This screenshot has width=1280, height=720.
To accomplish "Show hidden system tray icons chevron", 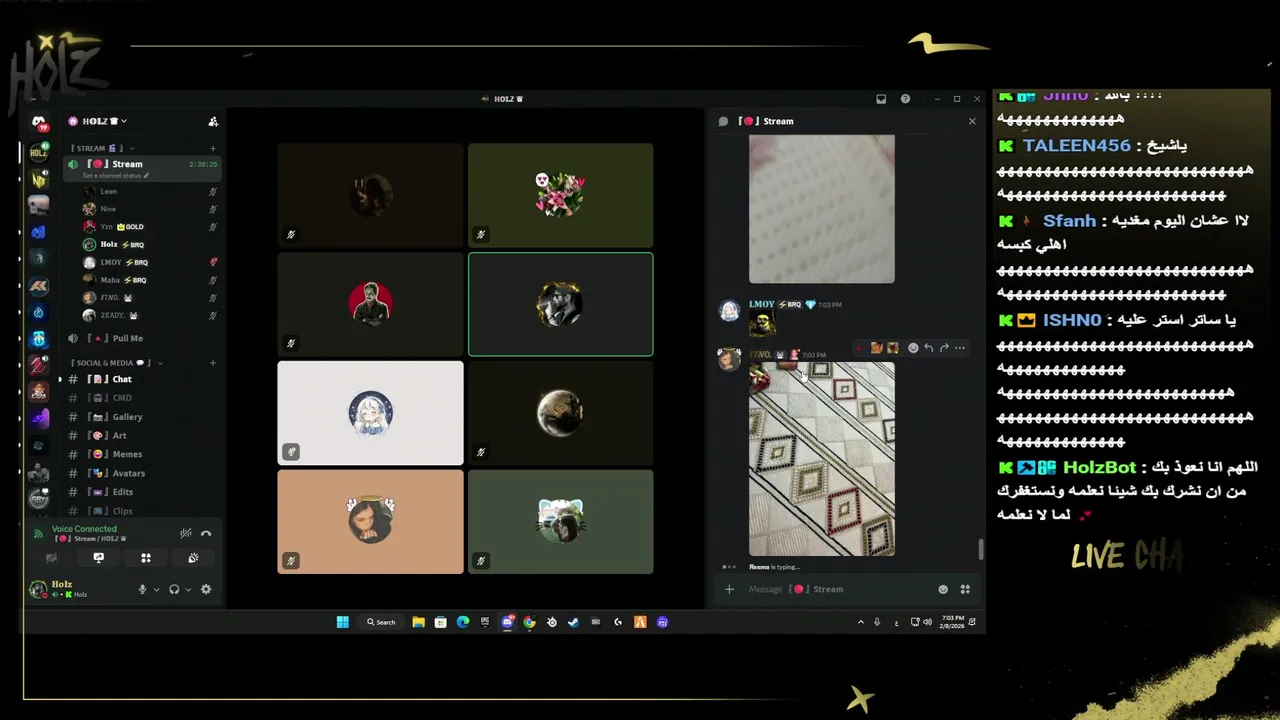I will [x=860, y=622].
